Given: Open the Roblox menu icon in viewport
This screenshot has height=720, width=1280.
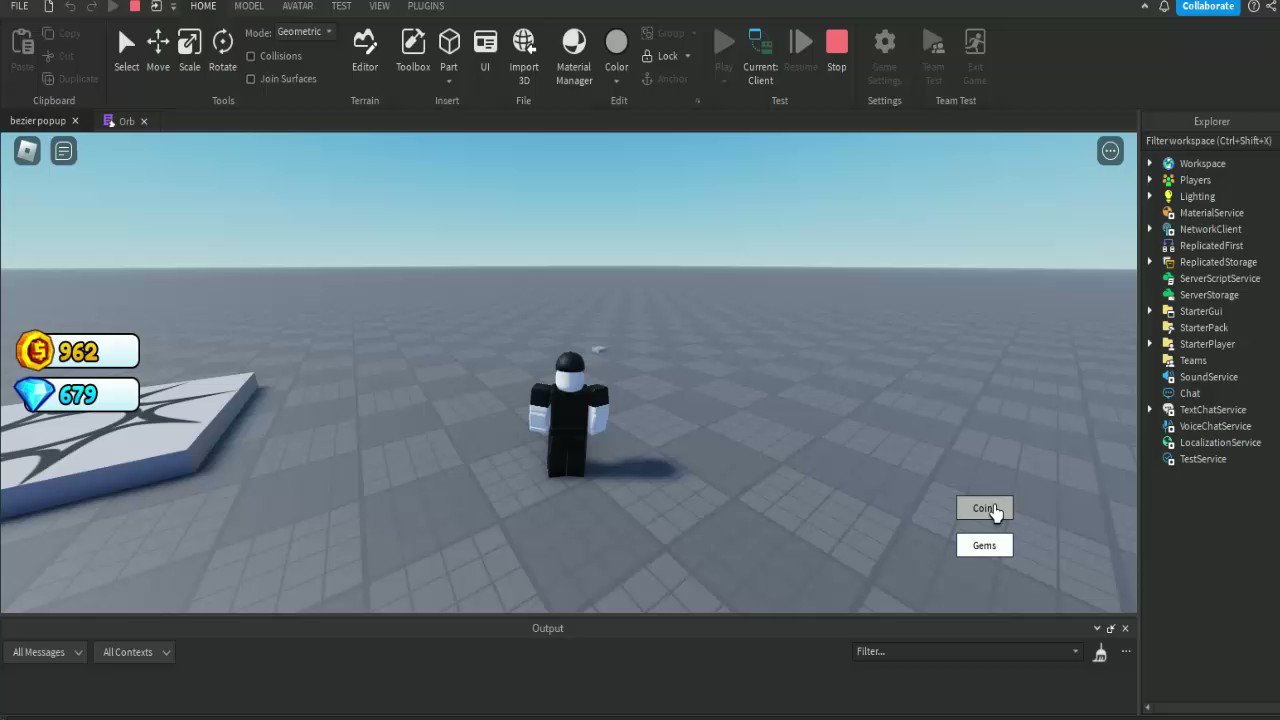Looking at the screenshot, I should [27, 151].
